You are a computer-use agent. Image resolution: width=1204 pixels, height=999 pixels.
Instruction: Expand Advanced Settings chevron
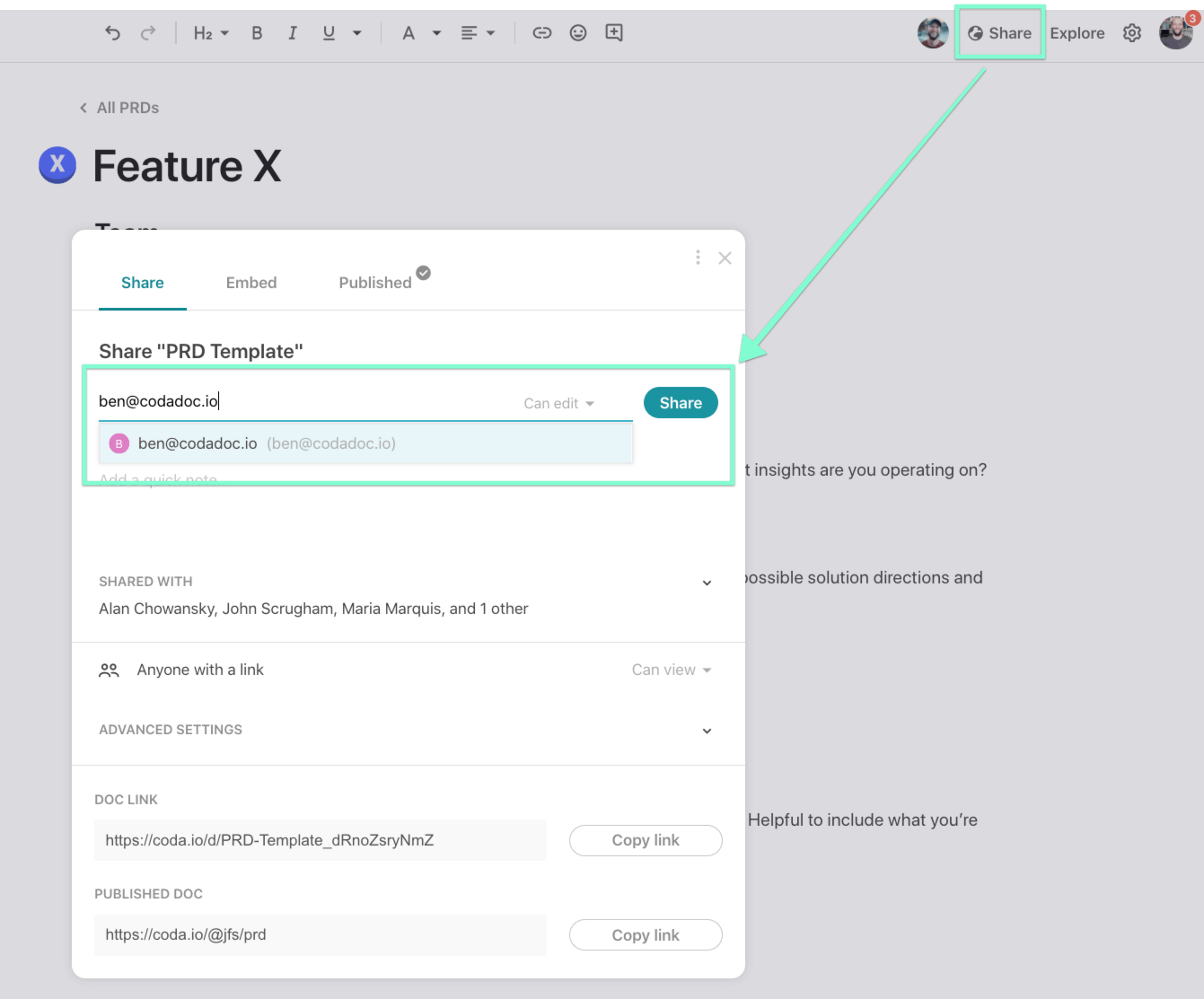707,732
